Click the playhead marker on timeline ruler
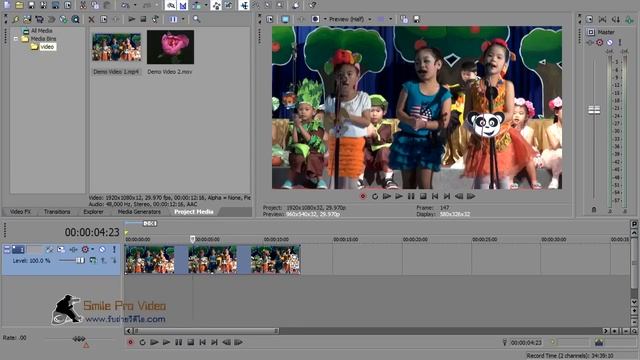 192,239
